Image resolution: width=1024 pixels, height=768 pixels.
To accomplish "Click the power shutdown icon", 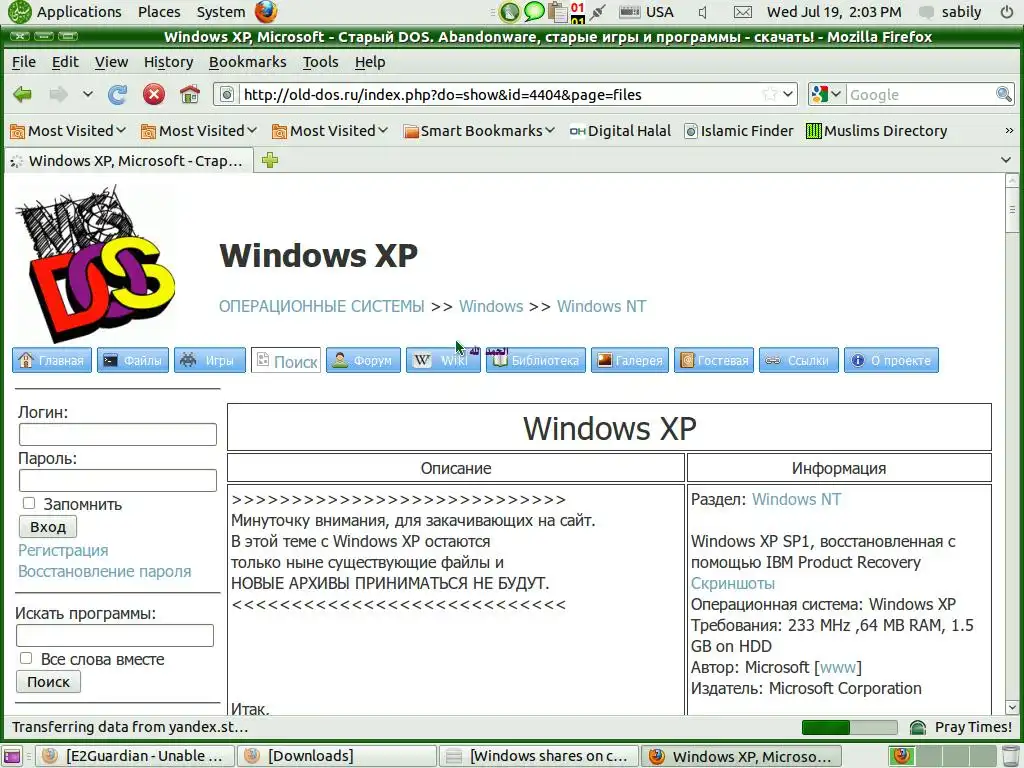I will 1006,12.
